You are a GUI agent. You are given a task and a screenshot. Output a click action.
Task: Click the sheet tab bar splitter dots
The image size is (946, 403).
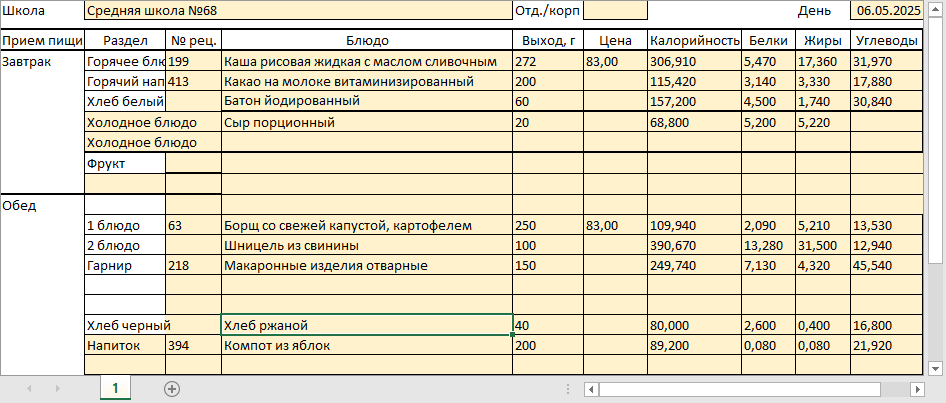[567, 389]
